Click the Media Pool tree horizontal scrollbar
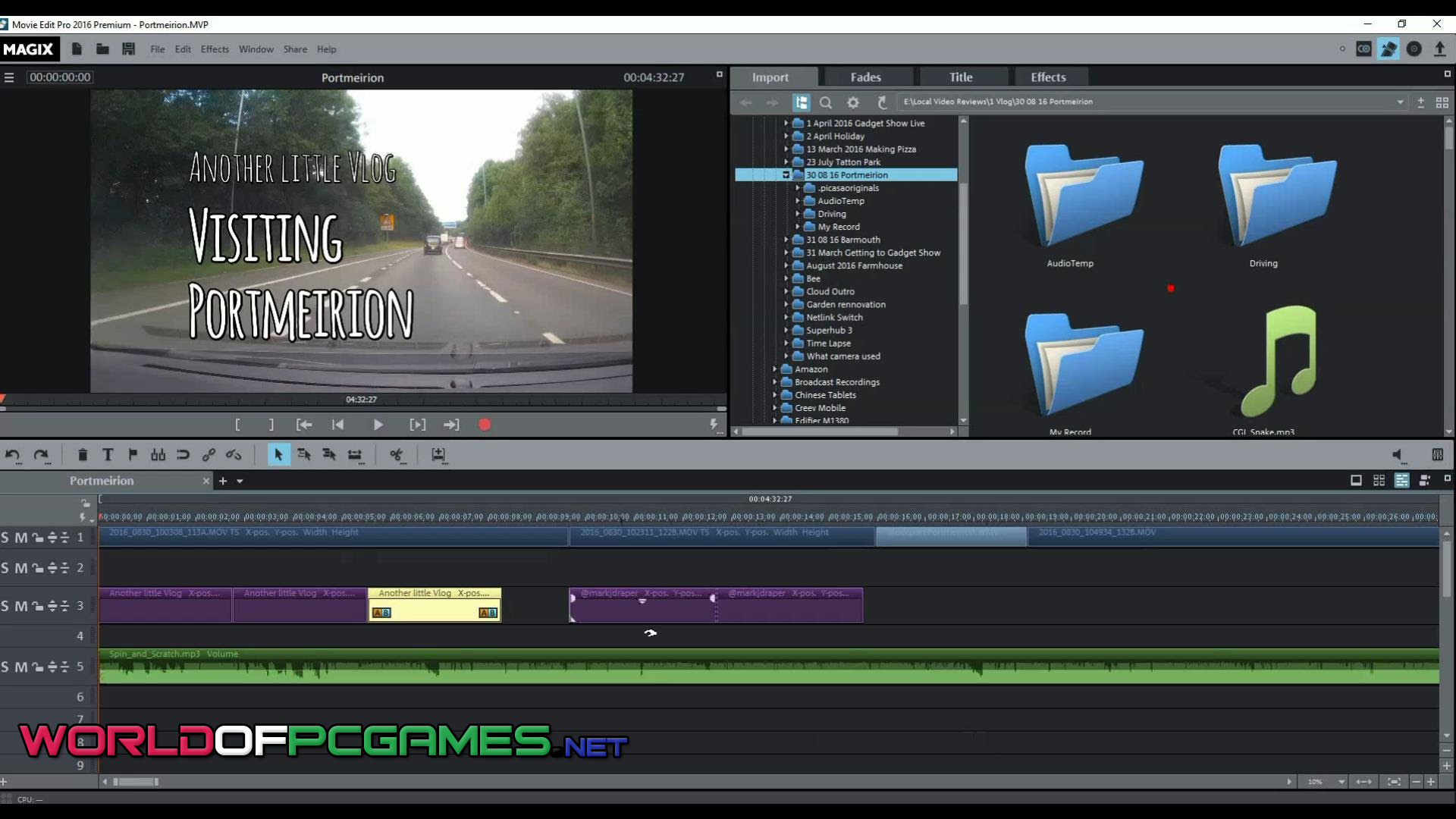This screenshot has height=819, width=1456. (821, 431)
